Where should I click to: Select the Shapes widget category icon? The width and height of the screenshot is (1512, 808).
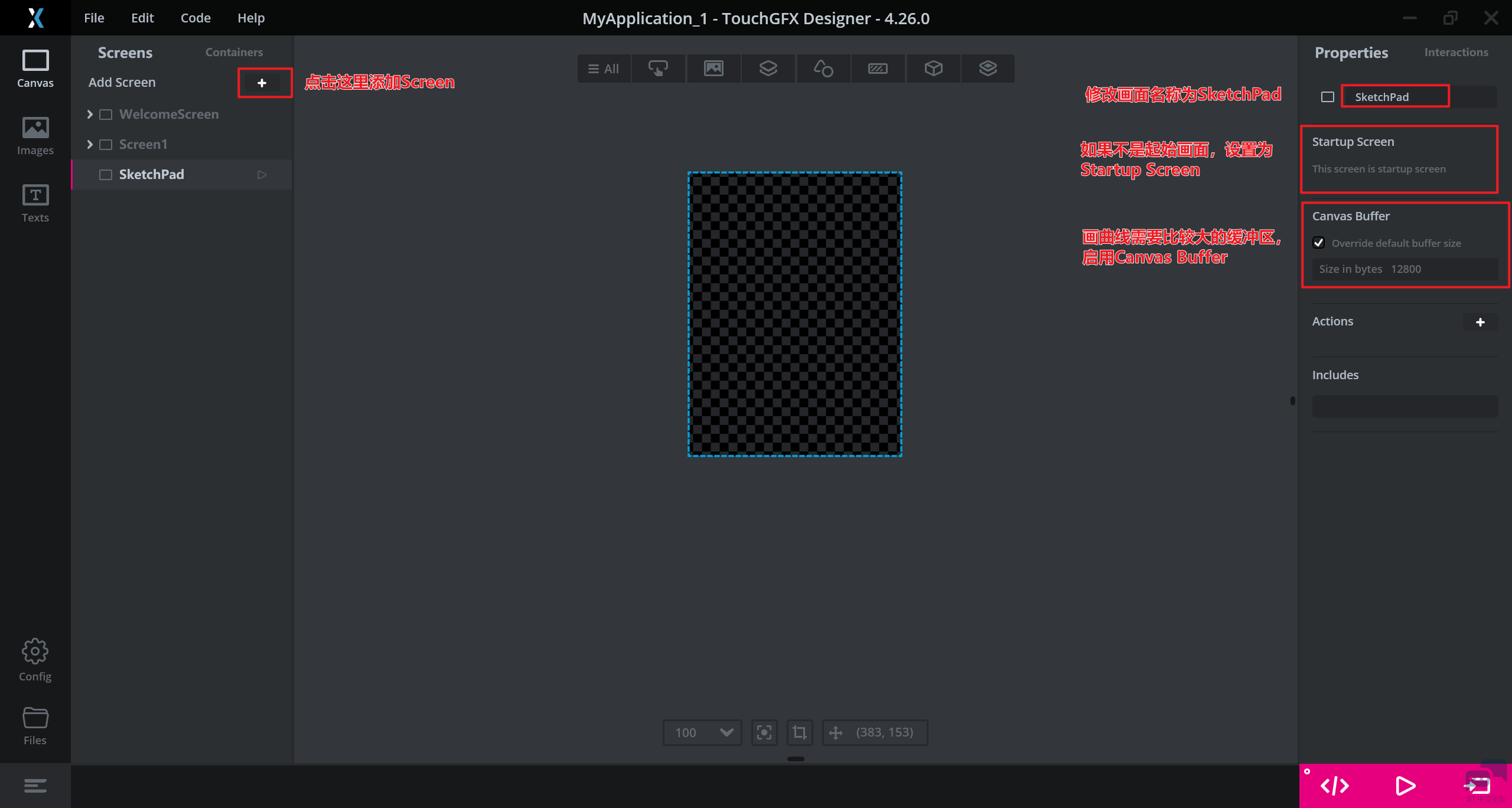823,69
